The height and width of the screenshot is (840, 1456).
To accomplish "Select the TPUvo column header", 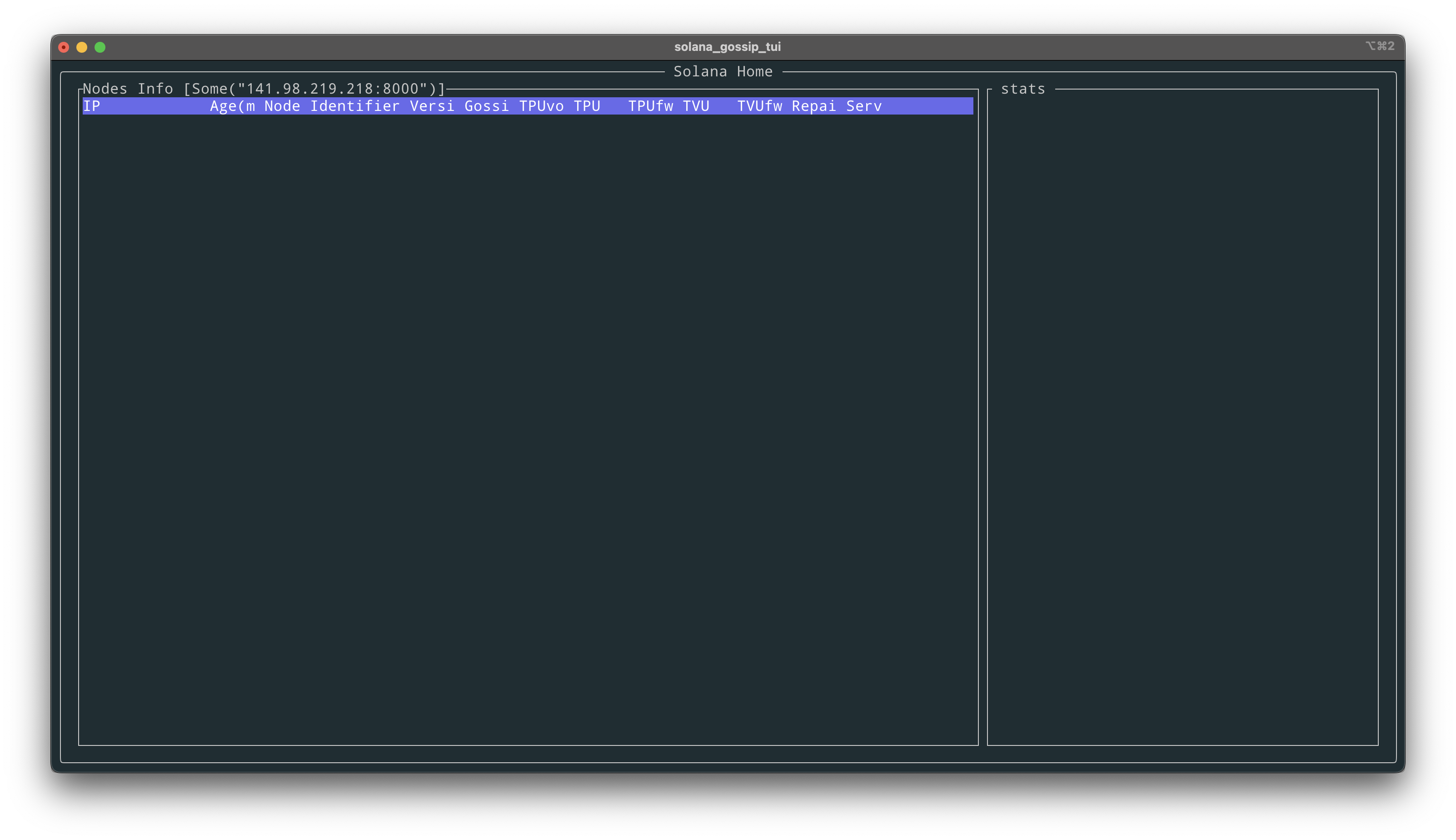I will (x=542, y=106).
